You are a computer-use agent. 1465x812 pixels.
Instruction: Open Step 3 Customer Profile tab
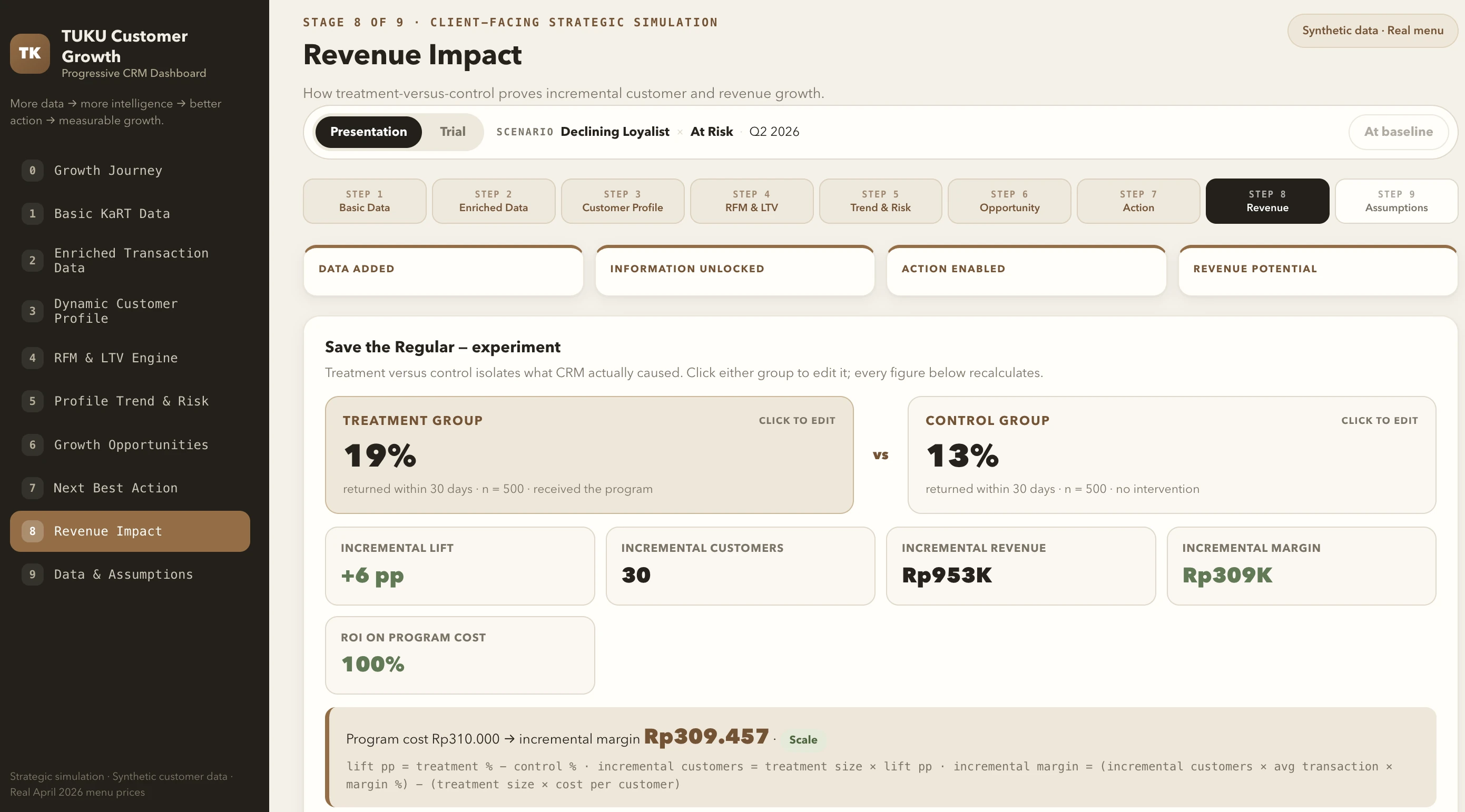pos(623,201)
